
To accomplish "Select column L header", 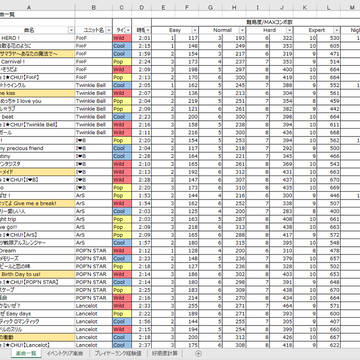I will click(329, 7).
